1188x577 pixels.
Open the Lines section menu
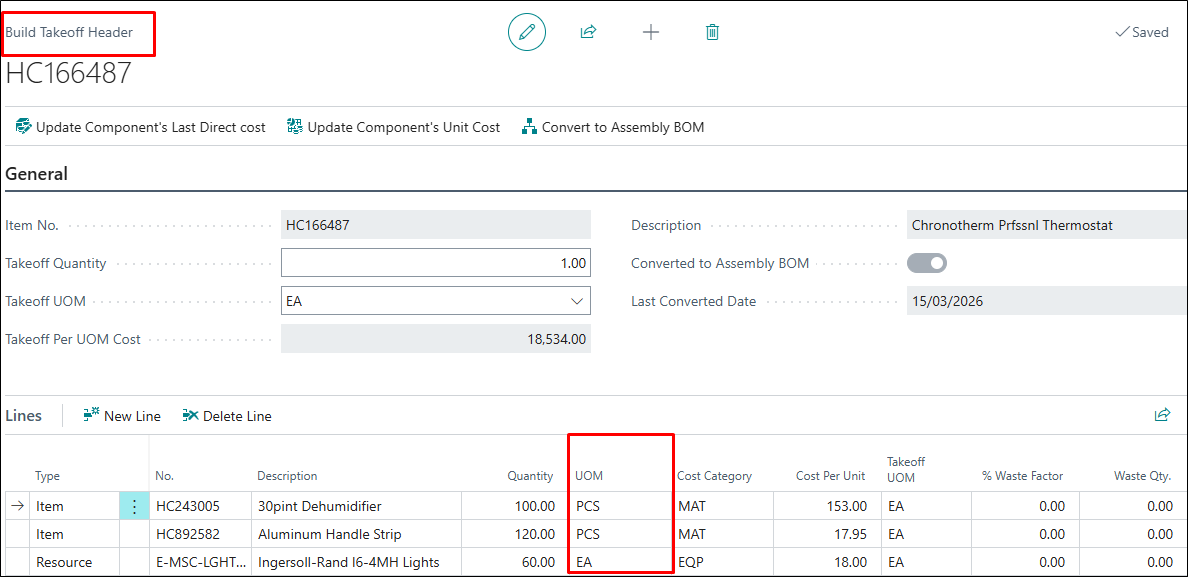click(24, 416)
